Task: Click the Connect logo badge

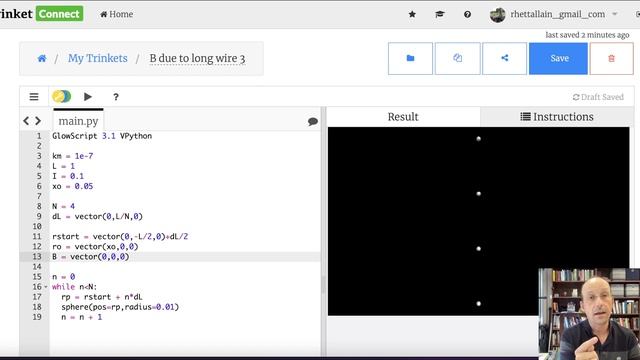Action: click(x=59, y=14)
